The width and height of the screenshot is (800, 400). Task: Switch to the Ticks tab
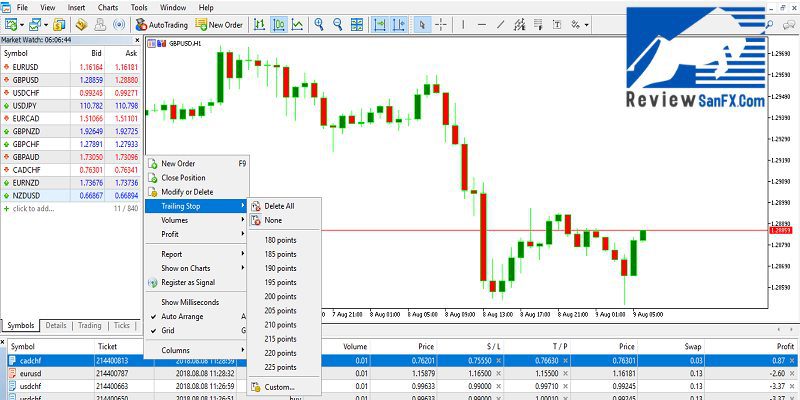(121, 326)
